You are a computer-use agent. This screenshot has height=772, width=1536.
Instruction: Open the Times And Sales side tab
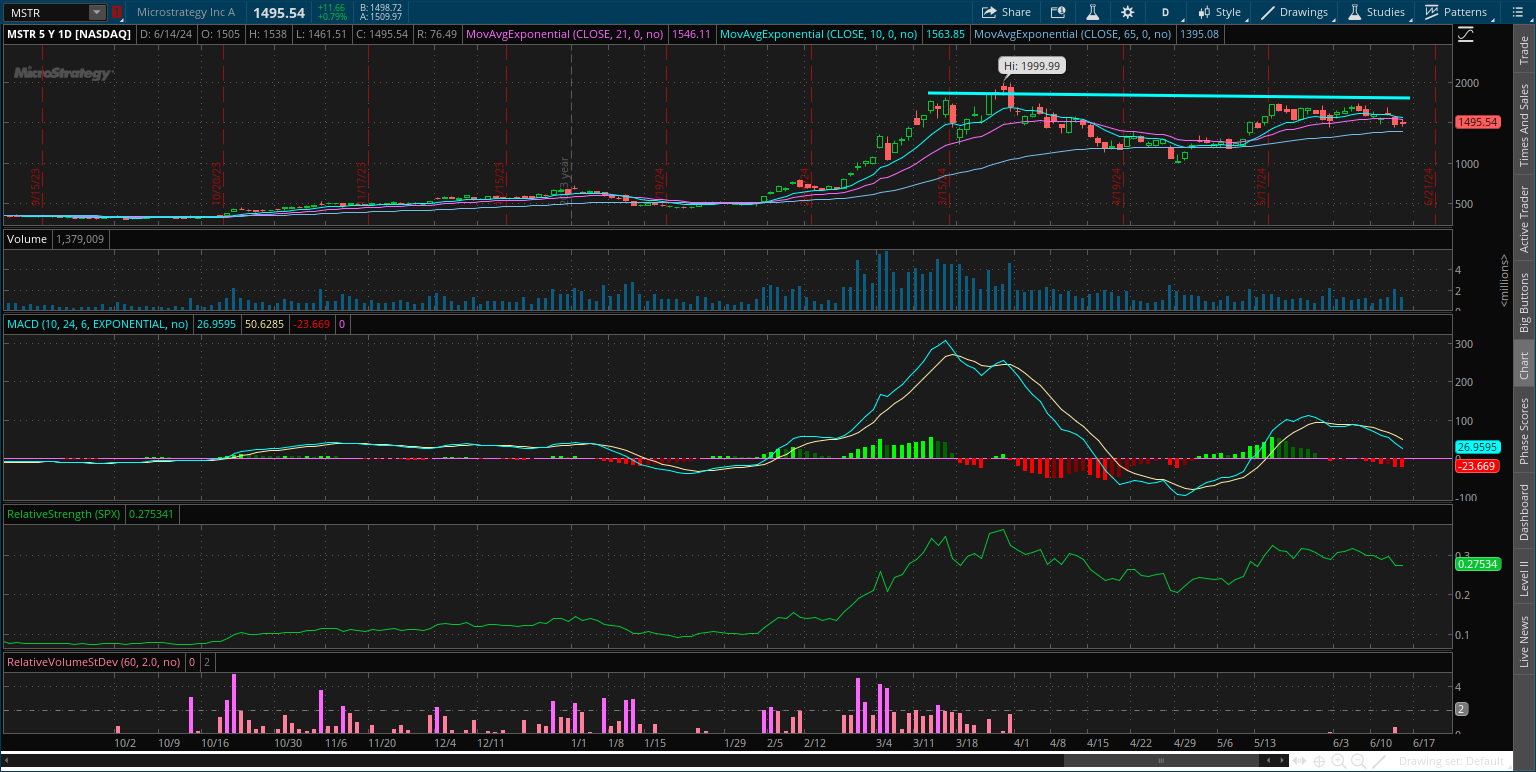point(1524,125)
